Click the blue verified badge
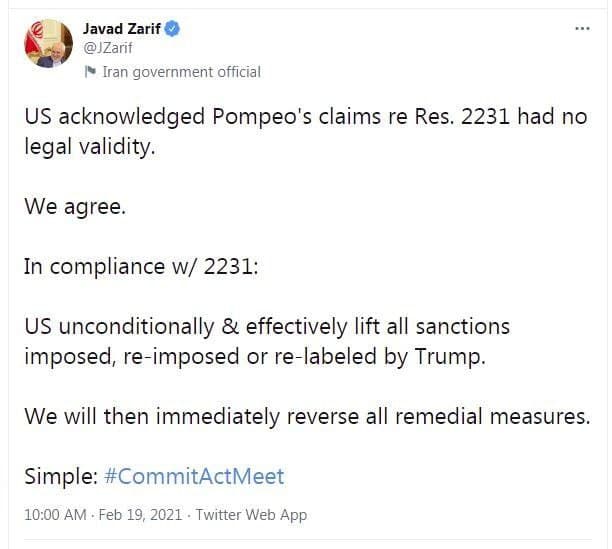The image size is (612, 549). (x=172, y=30)
